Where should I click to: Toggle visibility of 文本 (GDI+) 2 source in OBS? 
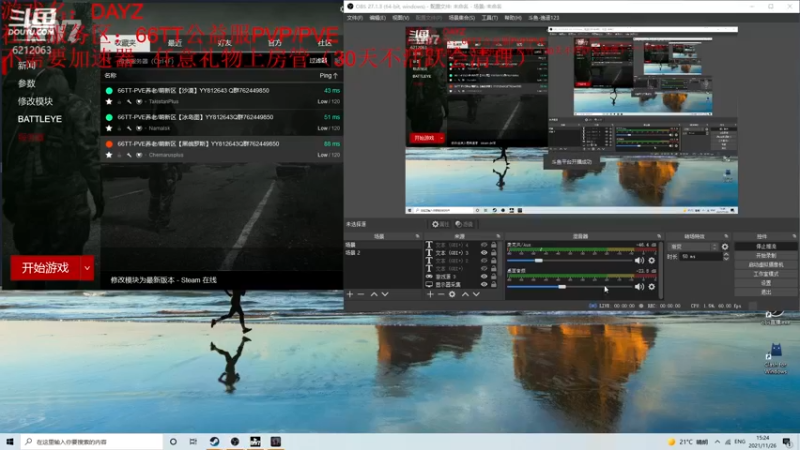[484, 261]
